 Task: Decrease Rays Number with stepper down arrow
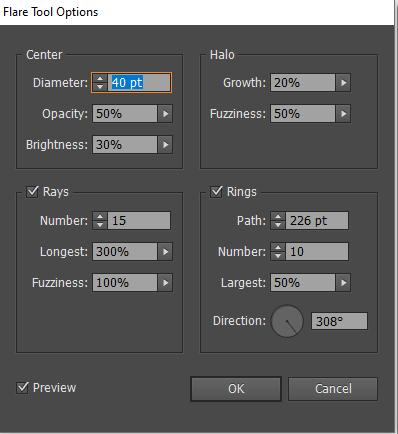click(100, 224)
